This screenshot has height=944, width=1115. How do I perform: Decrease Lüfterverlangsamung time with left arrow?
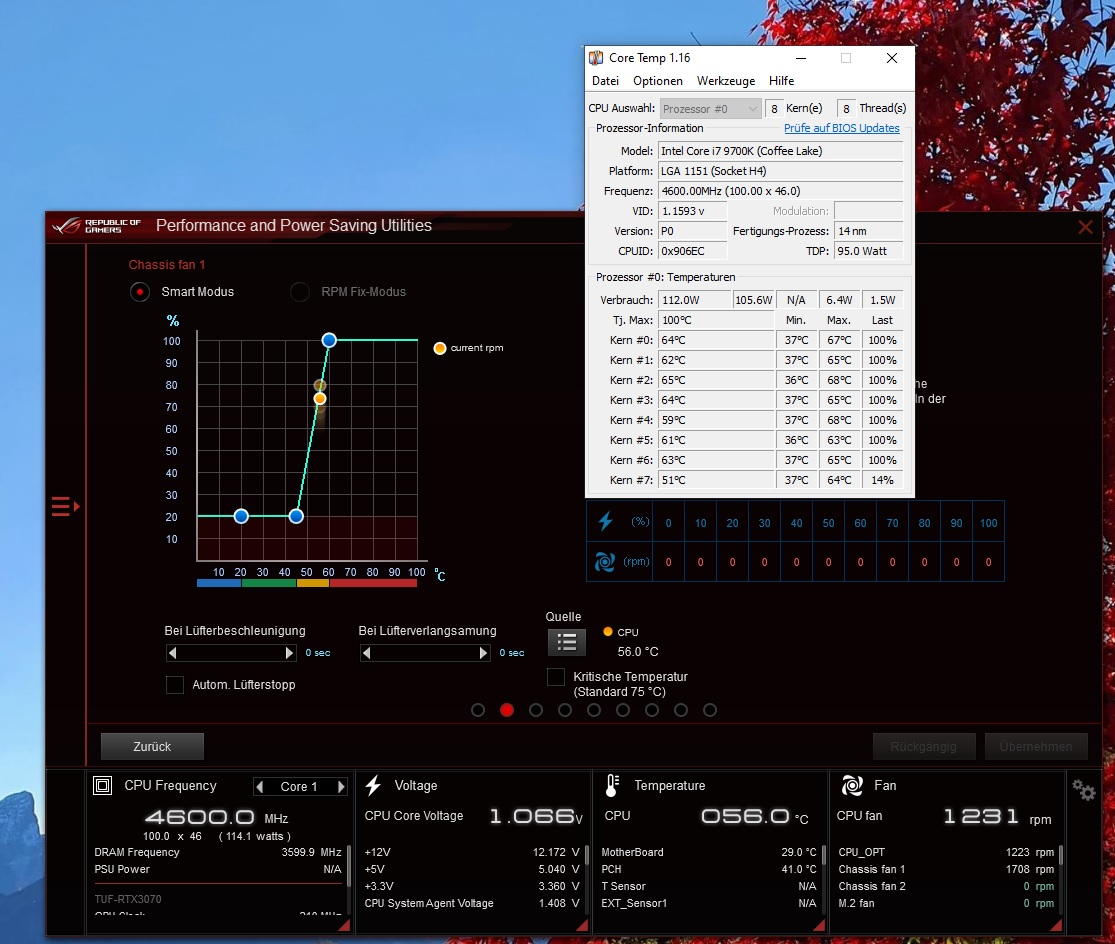[x=366, y=653]
